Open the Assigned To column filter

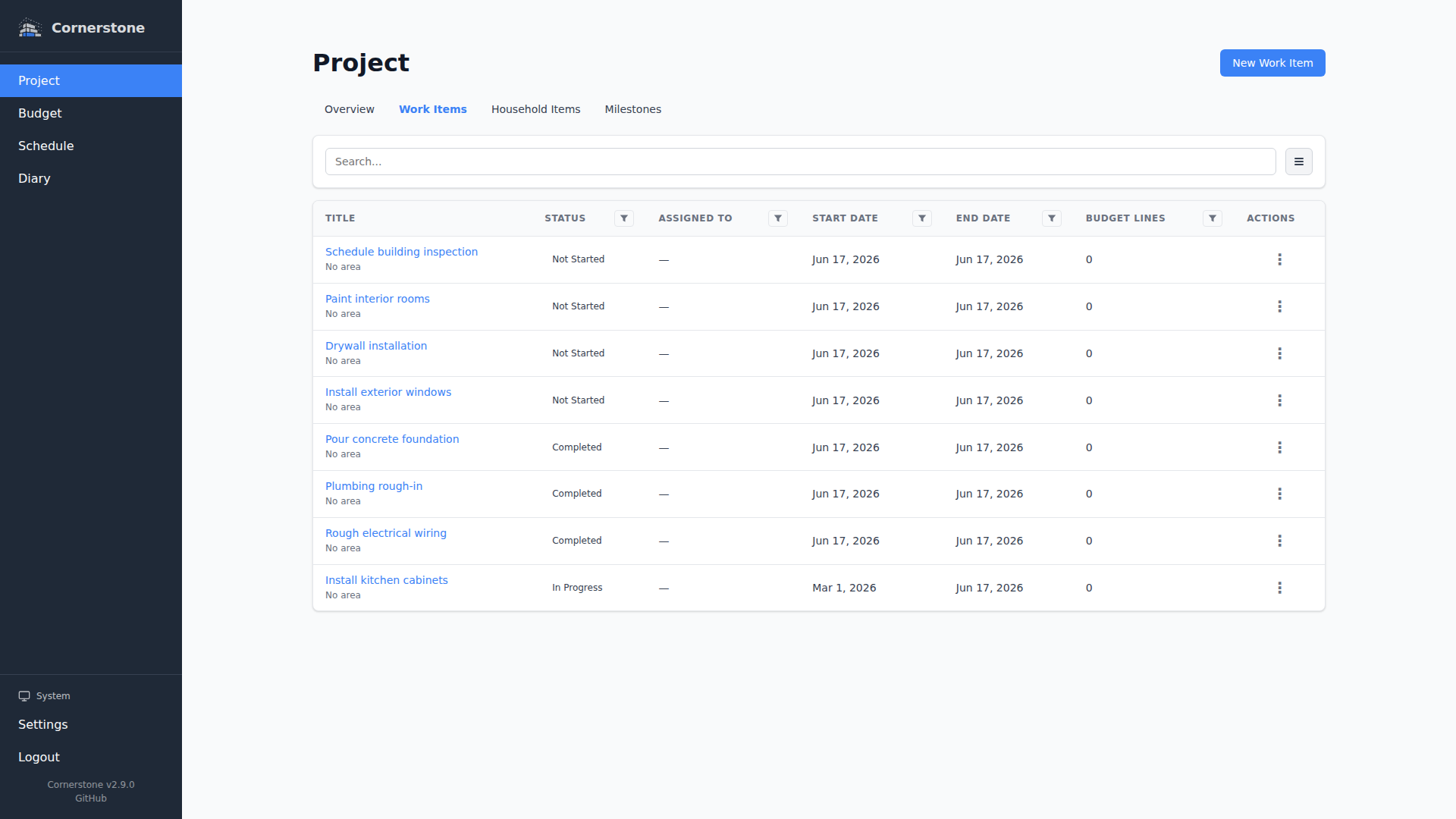click(x=778, y=218)
